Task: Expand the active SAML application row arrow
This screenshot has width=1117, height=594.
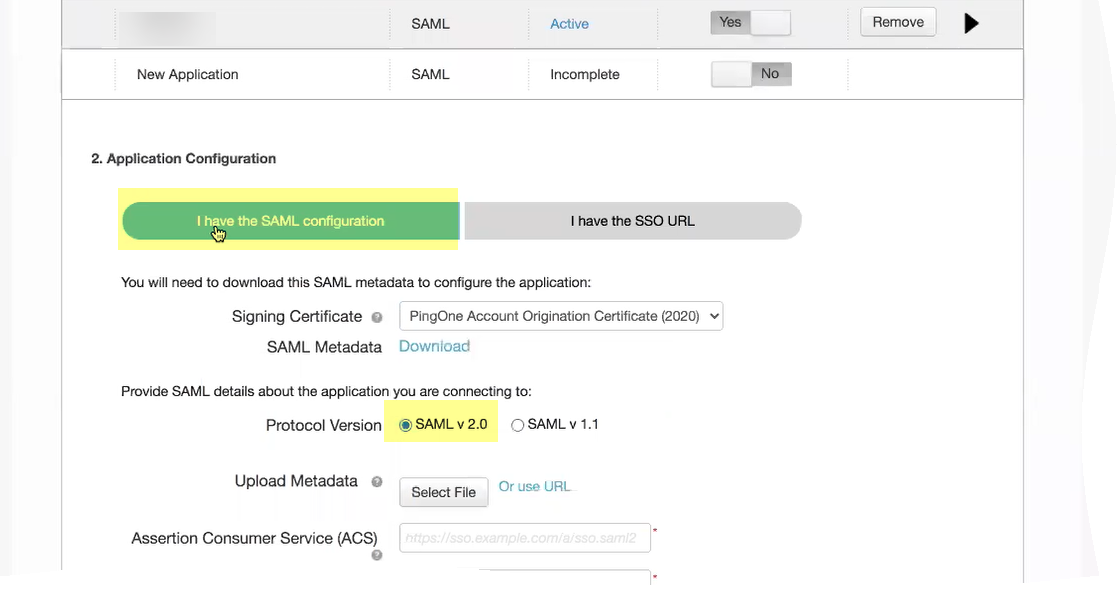Action: point(971,24)
